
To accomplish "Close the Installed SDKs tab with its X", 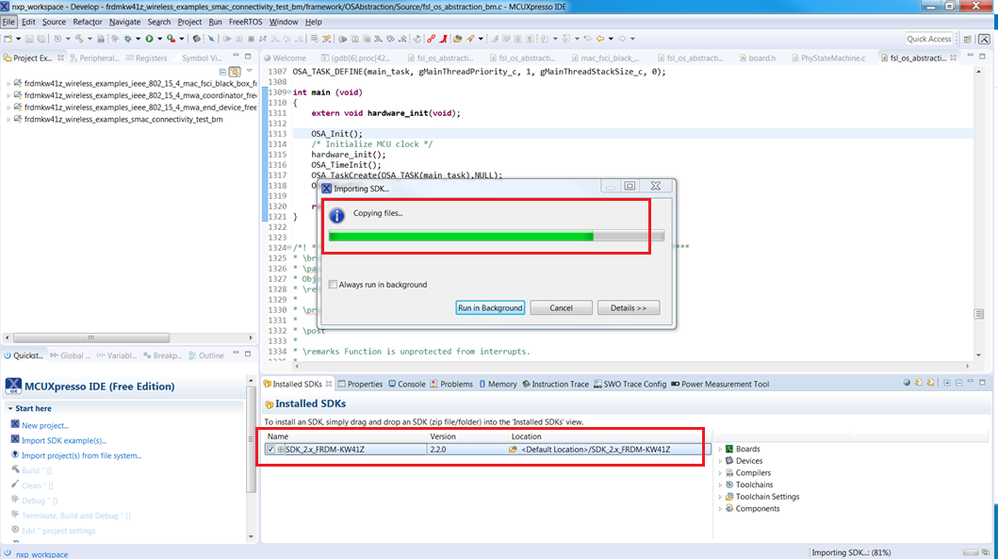I will point(329,384).
